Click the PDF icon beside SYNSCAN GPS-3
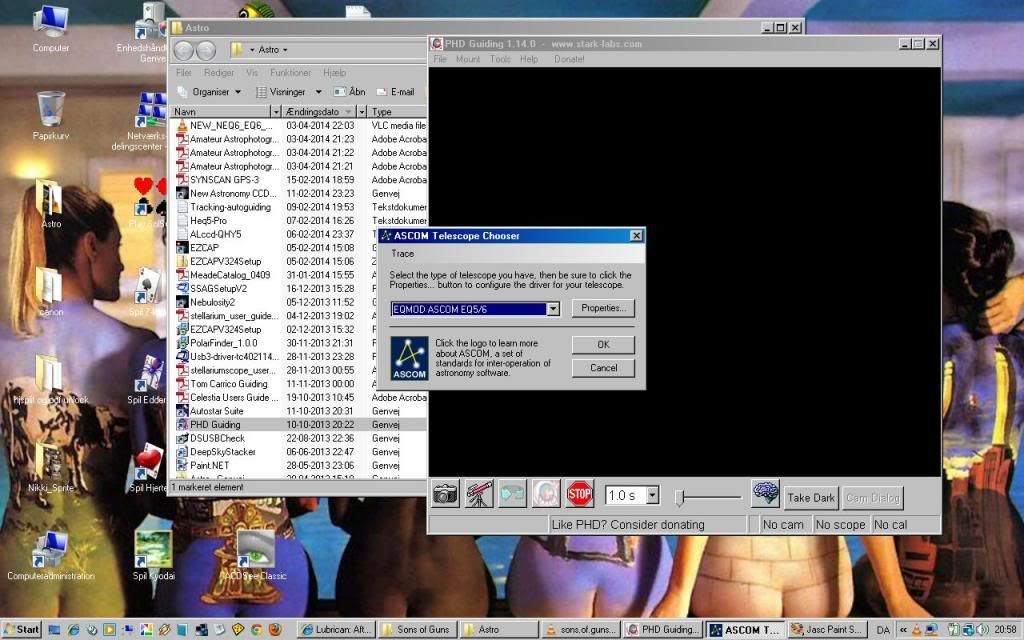The image size is (1024, 640). point(182,180)
